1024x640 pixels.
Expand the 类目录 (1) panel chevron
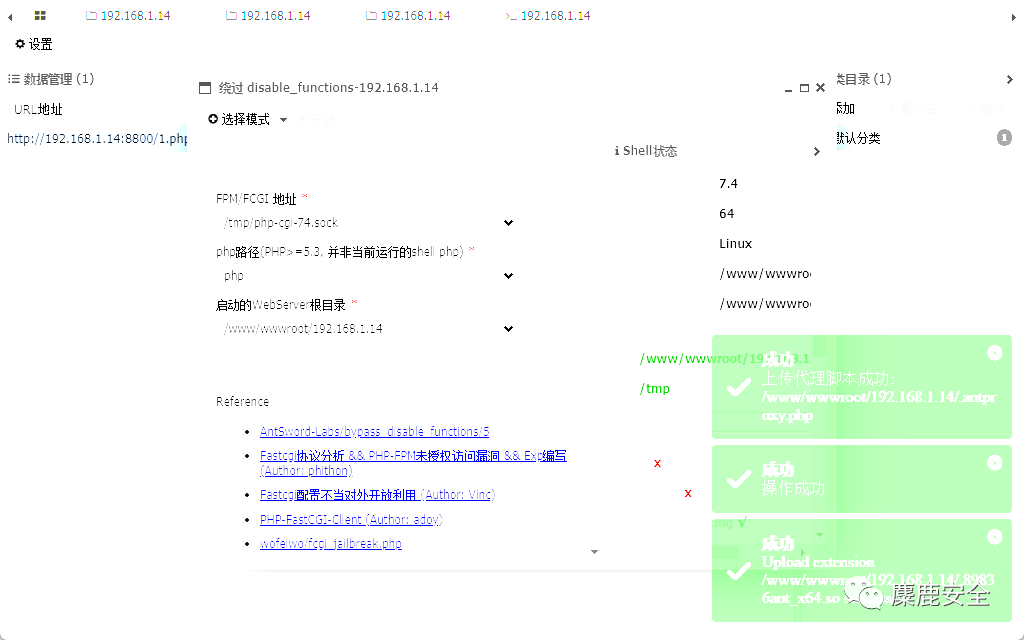point(1010,79)
